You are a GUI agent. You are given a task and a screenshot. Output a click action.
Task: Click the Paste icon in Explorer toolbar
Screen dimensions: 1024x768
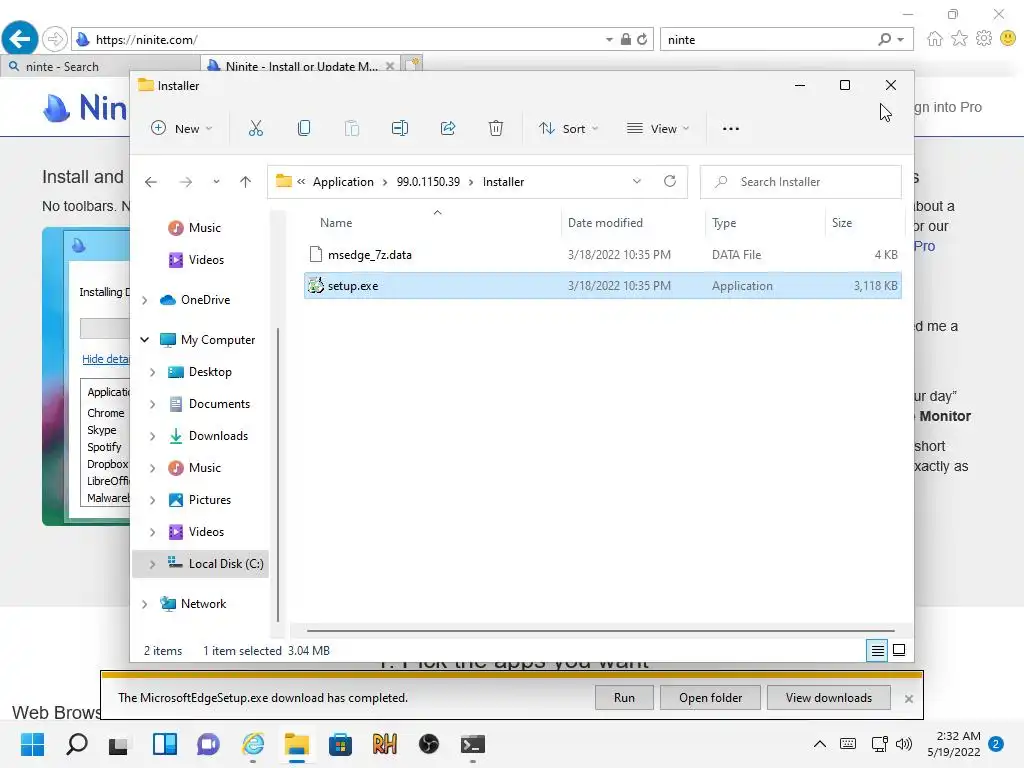click(351, 129)
